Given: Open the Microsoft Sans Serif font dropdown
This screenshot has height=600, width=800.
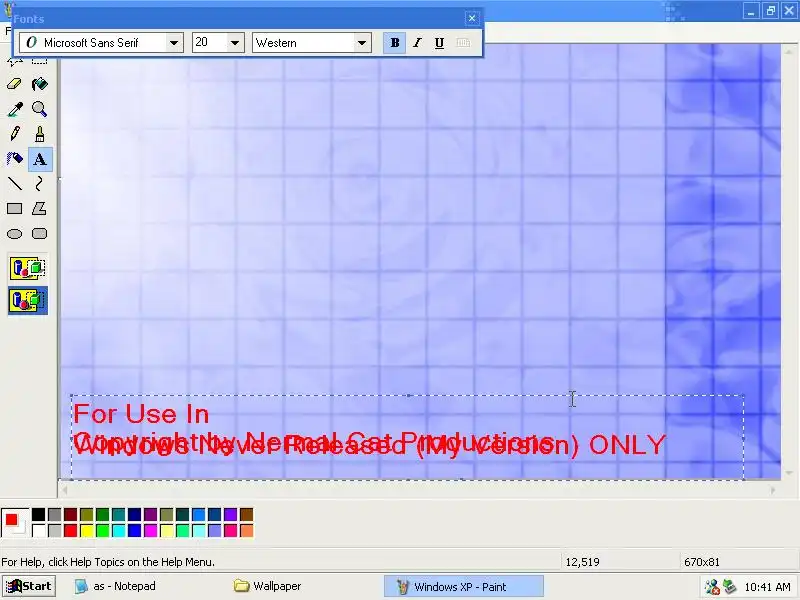Looking at the screenshot, I should pos(173,43).
